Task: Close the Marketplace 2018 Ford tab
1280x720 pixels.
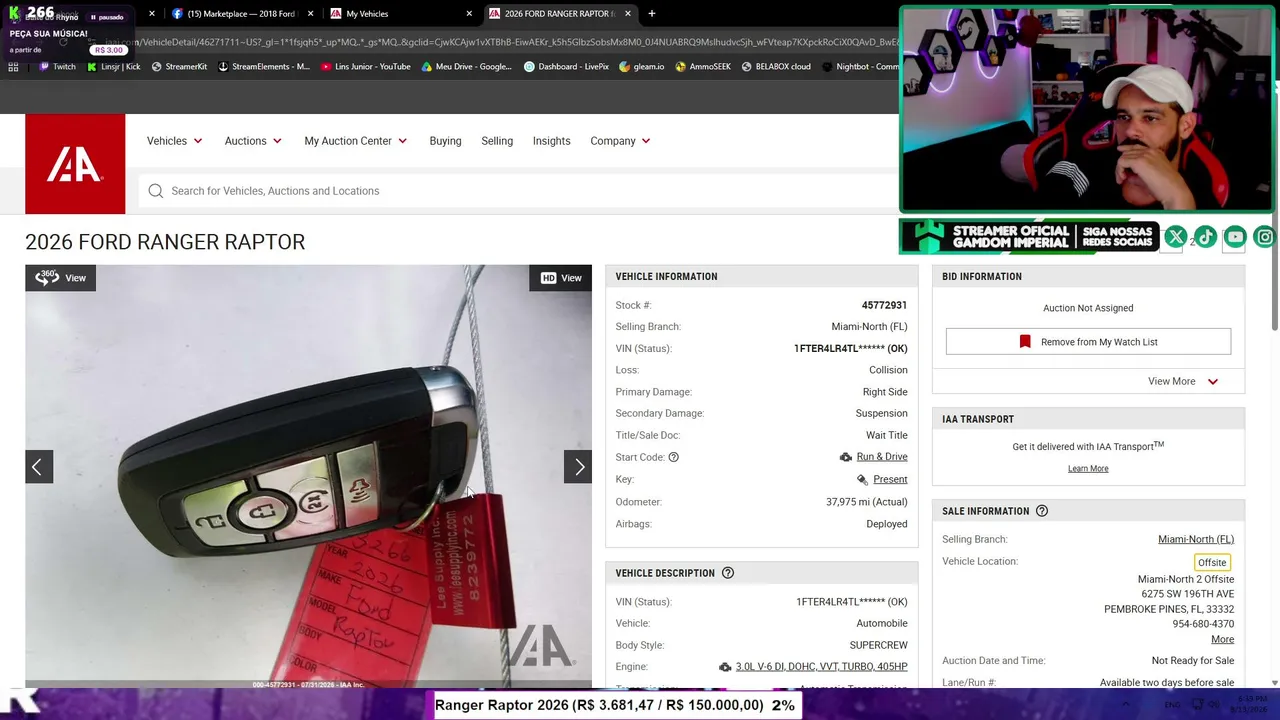Action: click(x=311, y=14)
